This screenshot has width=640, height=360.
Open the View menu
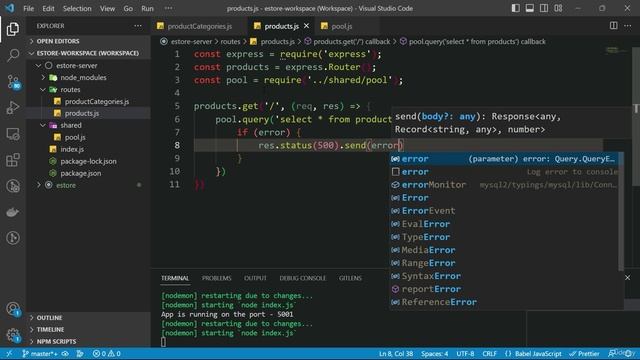(107, 8)
